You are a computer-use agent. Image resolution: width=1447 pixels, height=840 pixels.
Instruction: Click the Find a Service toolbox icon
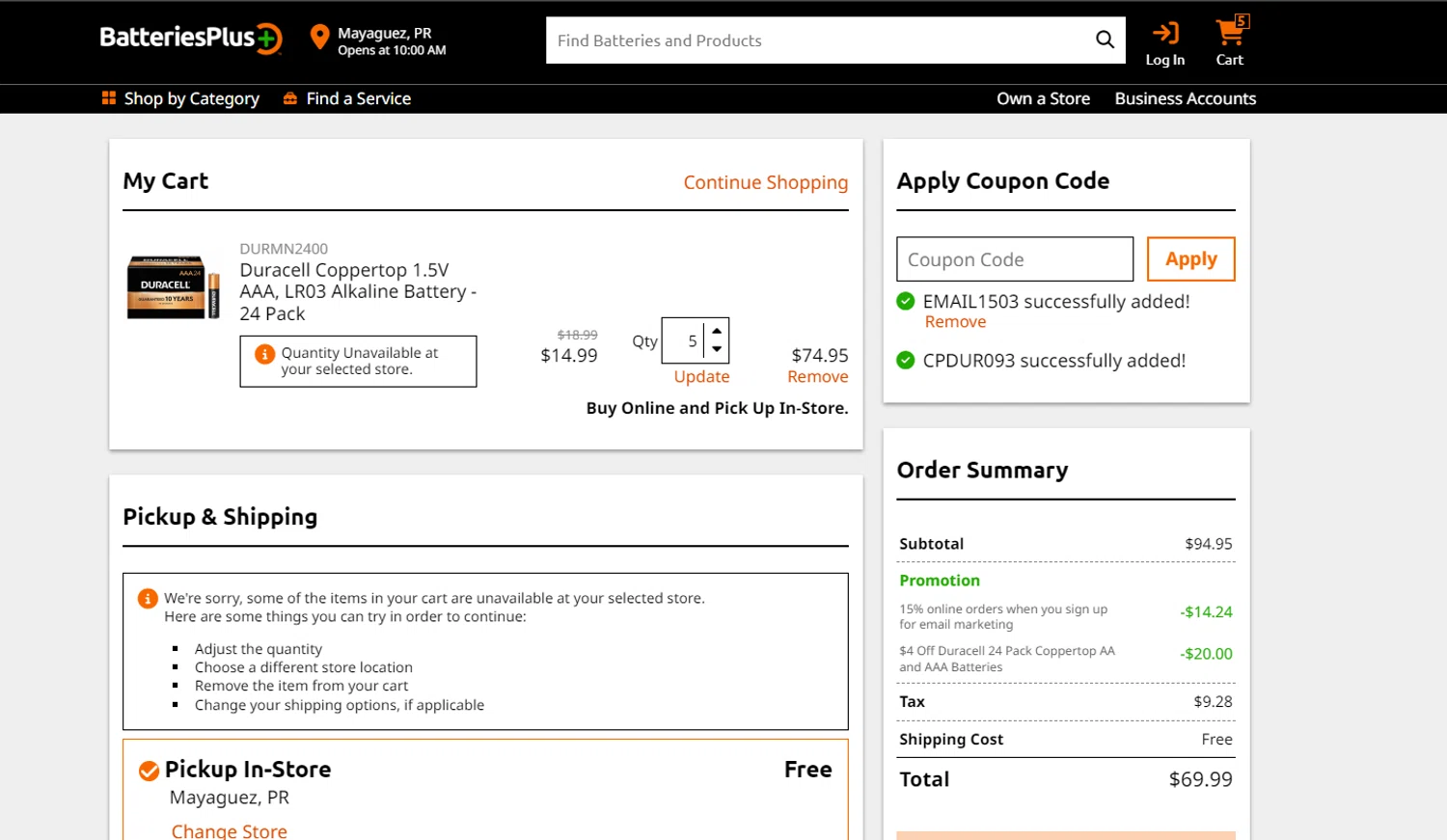pos(289,98)
